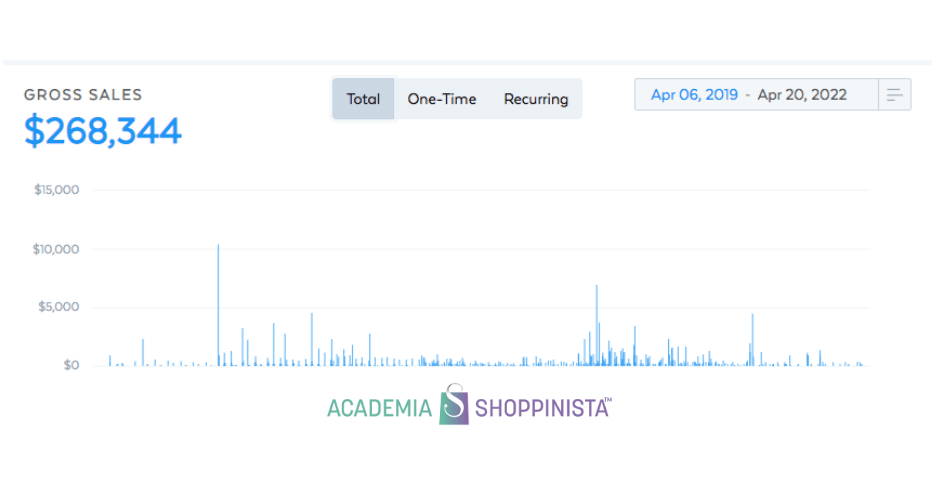Screen dimensions: 940x485
Task: Click the $0 axis label
Action: [71, 365]
